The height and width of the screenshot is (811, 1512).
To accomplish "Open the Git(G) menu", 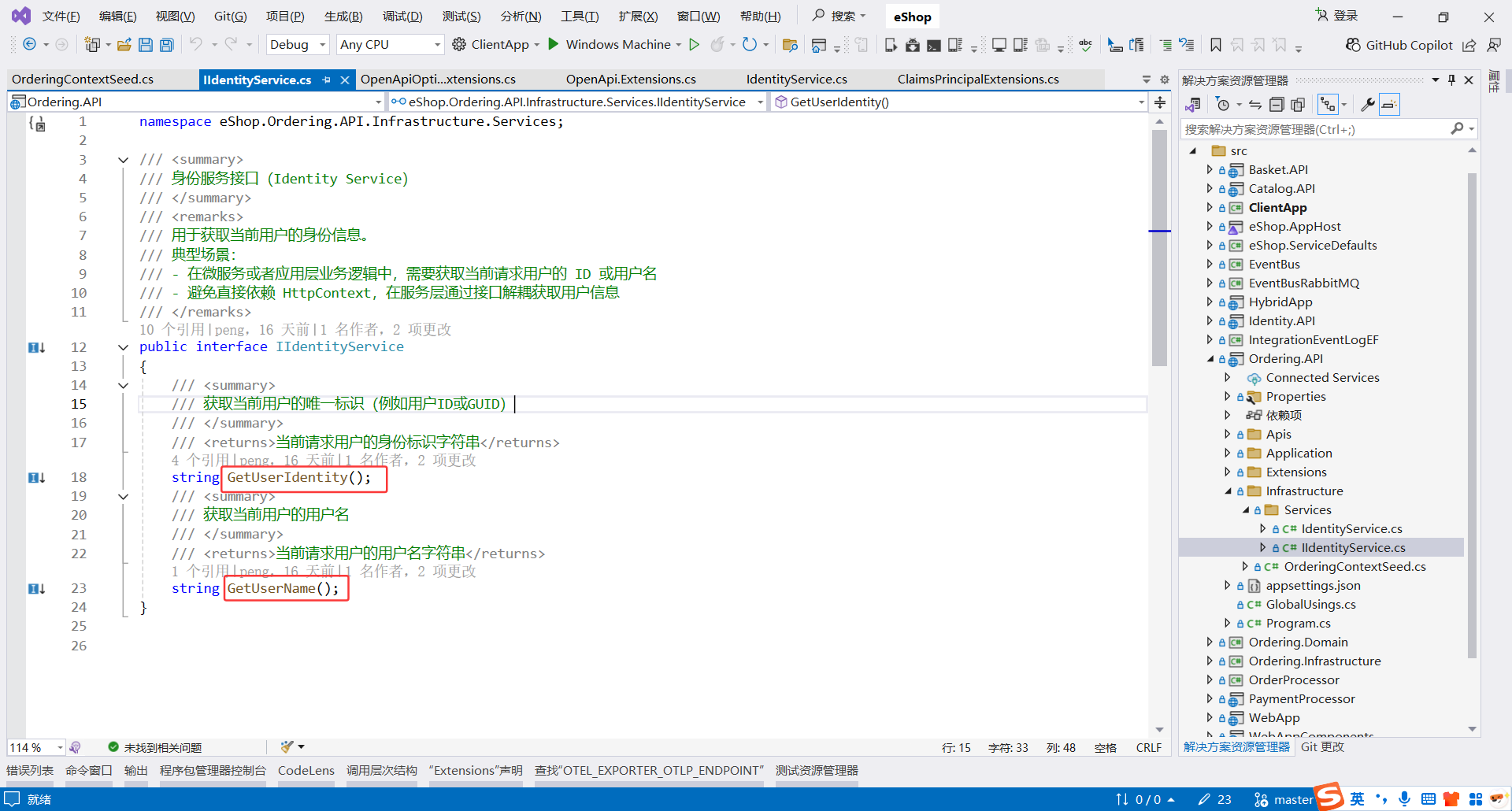I will 230,17.
